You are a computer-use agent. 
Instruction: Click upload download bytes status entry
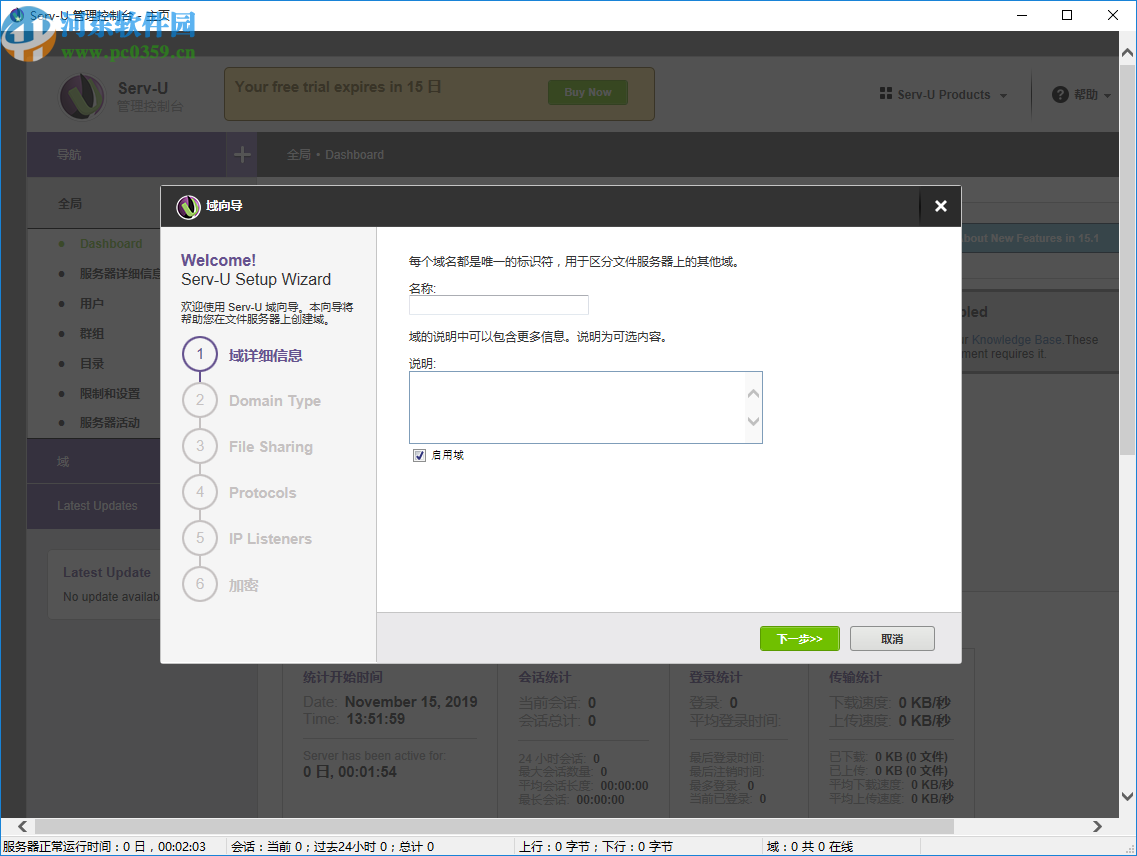point(595,847)
